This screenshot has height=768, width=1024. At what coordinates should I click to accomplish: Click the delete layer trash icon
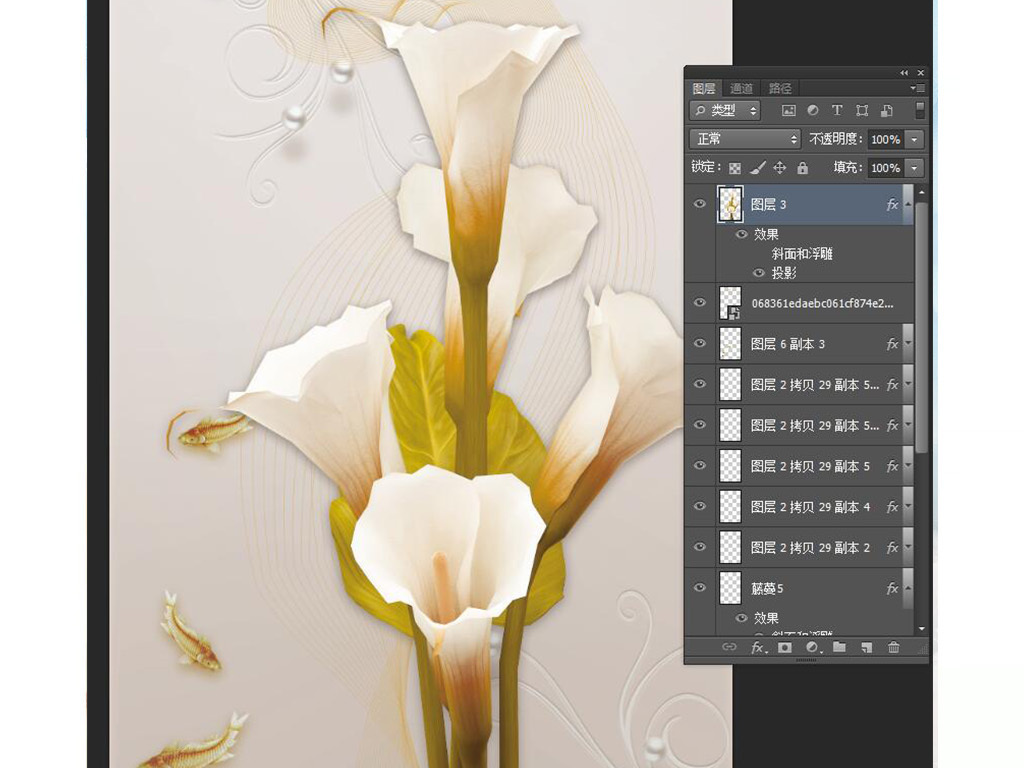point(893,647)
